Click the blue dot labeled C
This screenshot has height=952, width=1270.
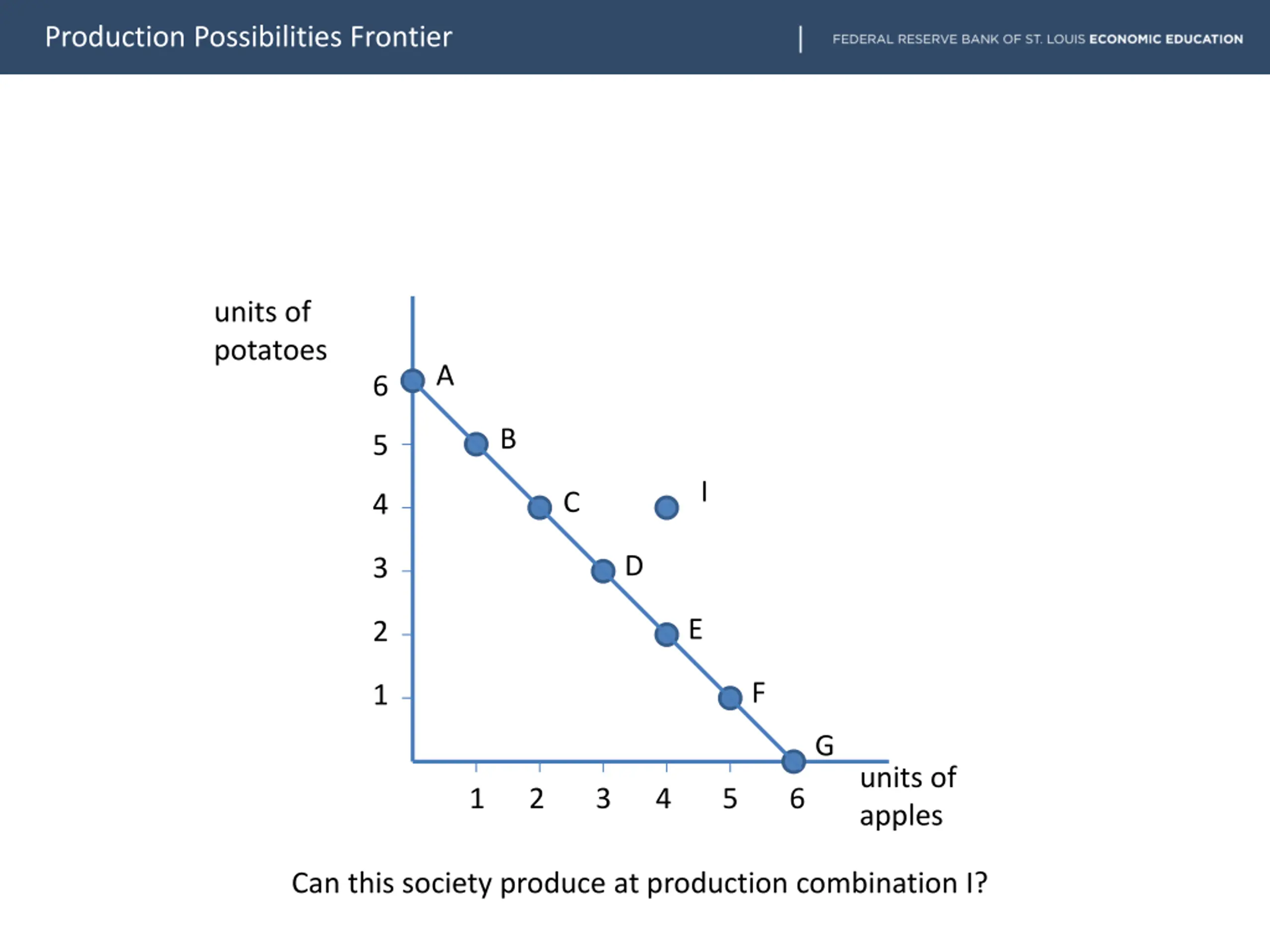(x=540, y=507)
